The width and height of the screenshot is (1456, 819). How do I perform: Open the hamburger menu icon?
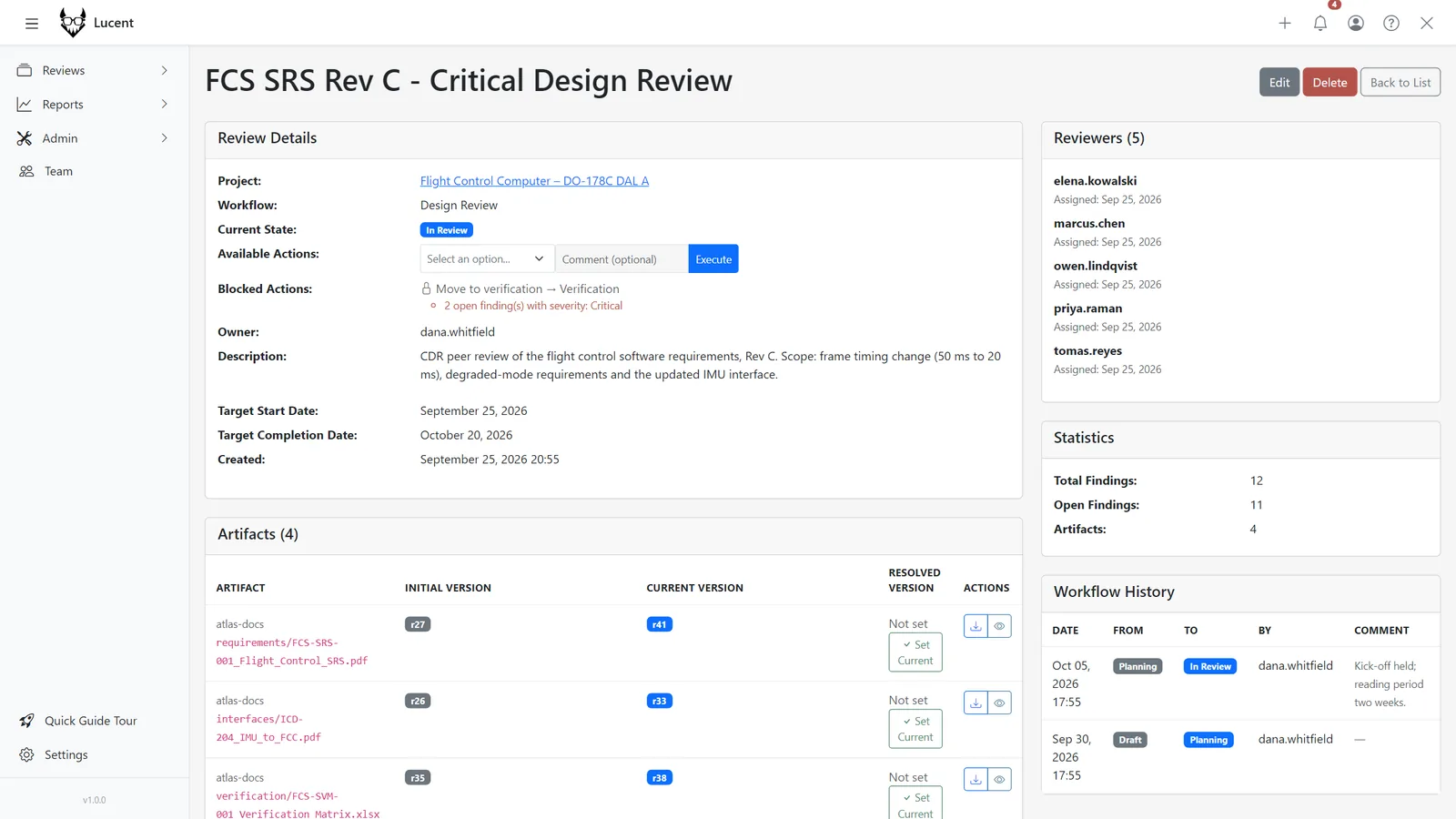tap(32, 23)
